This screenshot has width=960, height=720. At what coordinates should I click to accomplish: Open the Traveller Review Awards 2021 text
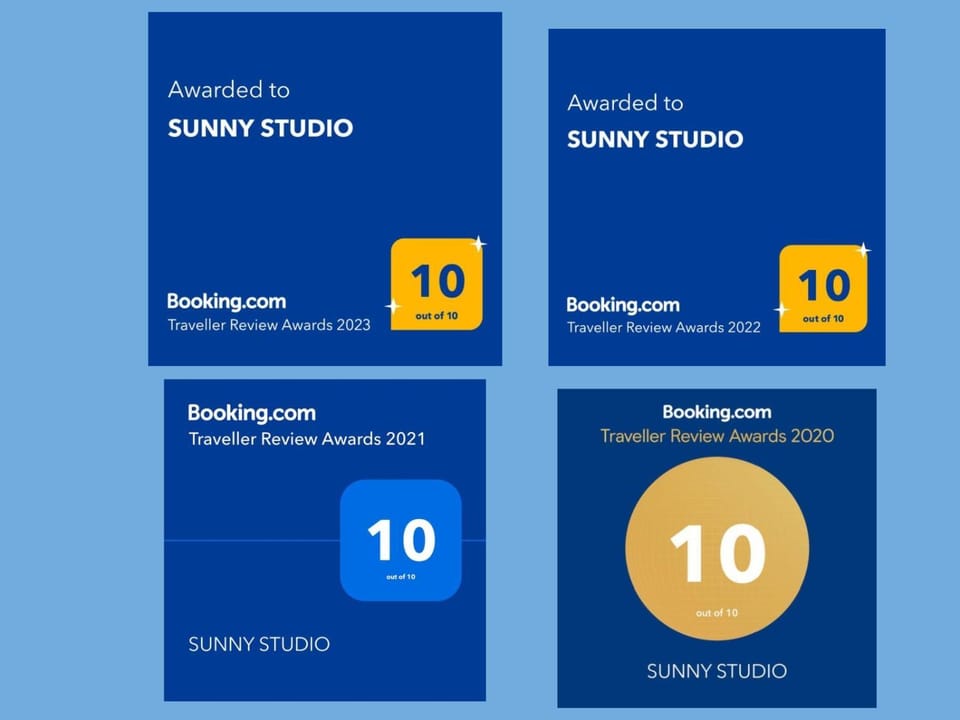click(x=307, y=438)
